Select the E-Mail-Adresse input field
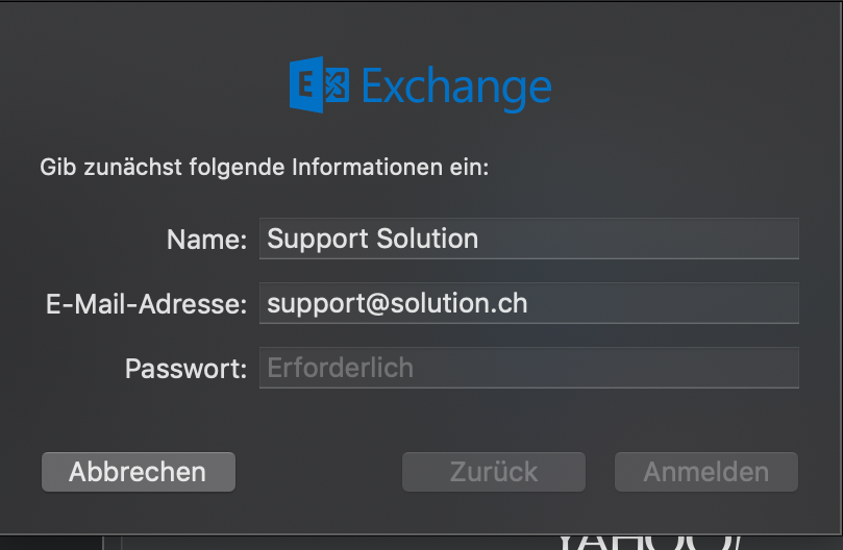This screenshot has width=843, height=550. point(529,303)
